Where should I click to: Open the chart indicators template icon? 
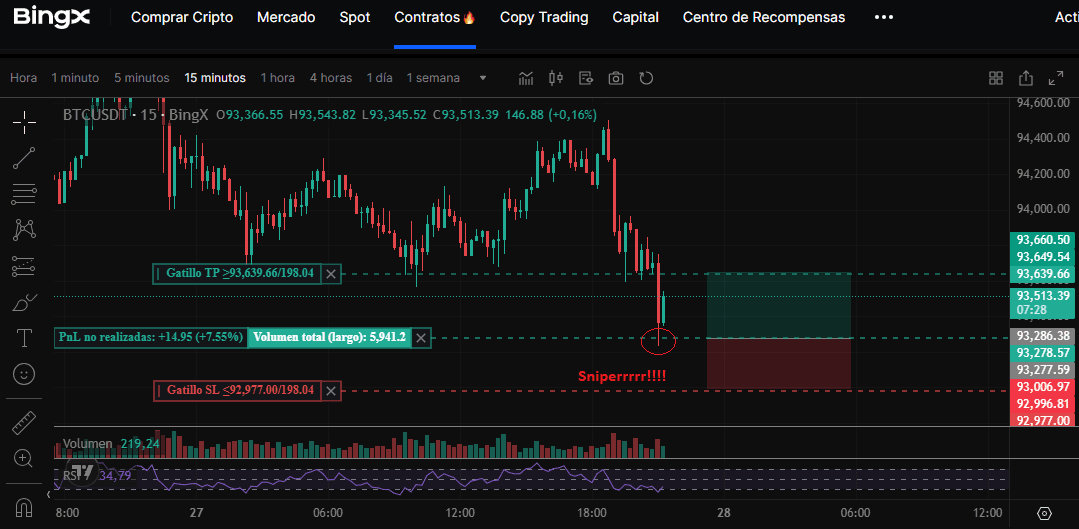586,78
